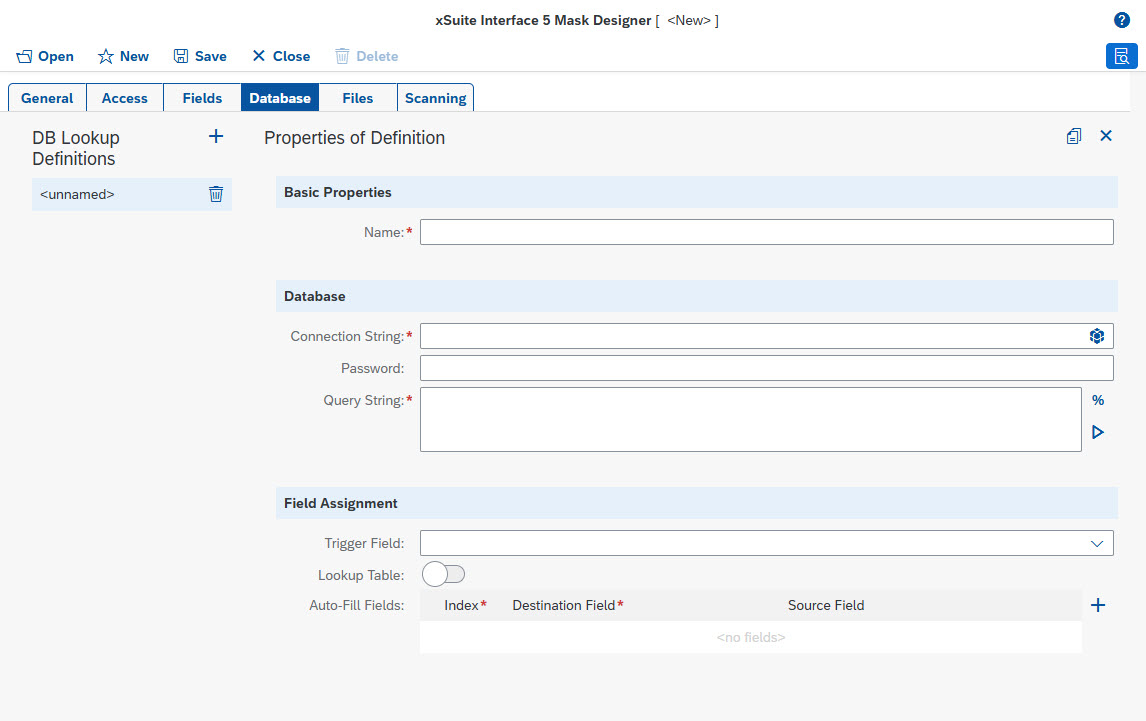
Task: Run the query with the play icon
Action: 1098,432
